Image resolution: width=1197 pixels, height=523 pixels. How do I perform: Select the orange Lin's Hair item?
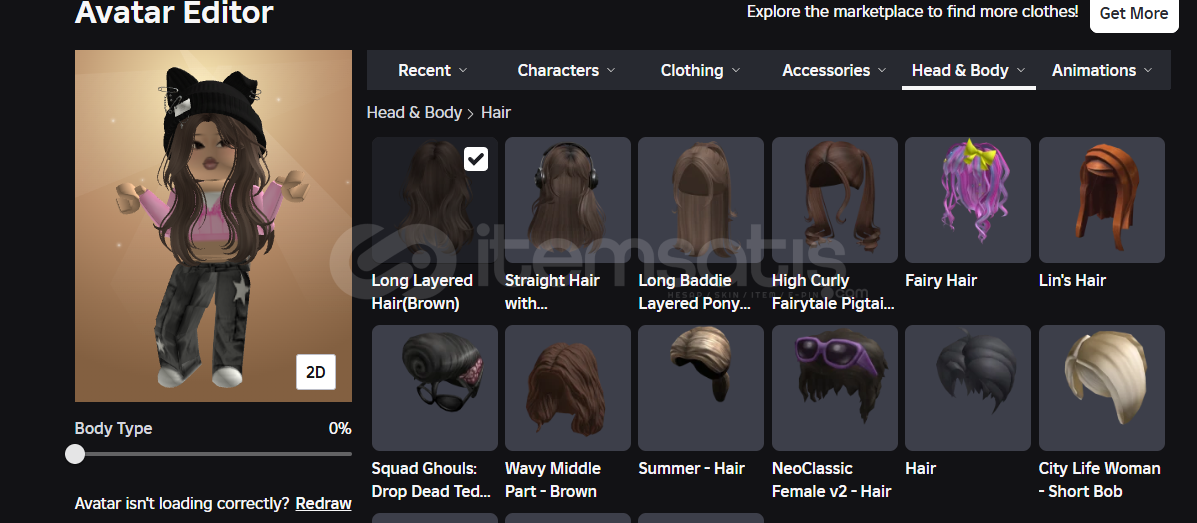(x=1102, y=200)
